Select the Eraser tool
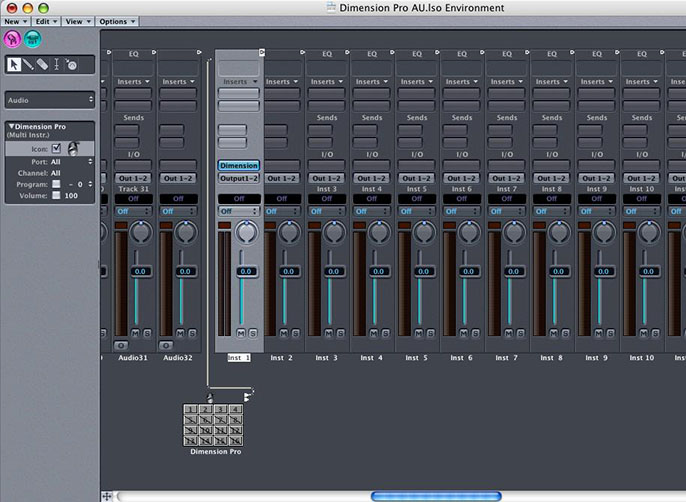686x502 pixels. coord(42,65)
